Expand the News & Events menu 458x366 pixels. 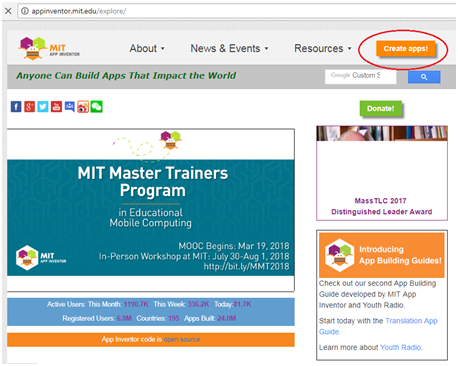click(x=229, y=48)
